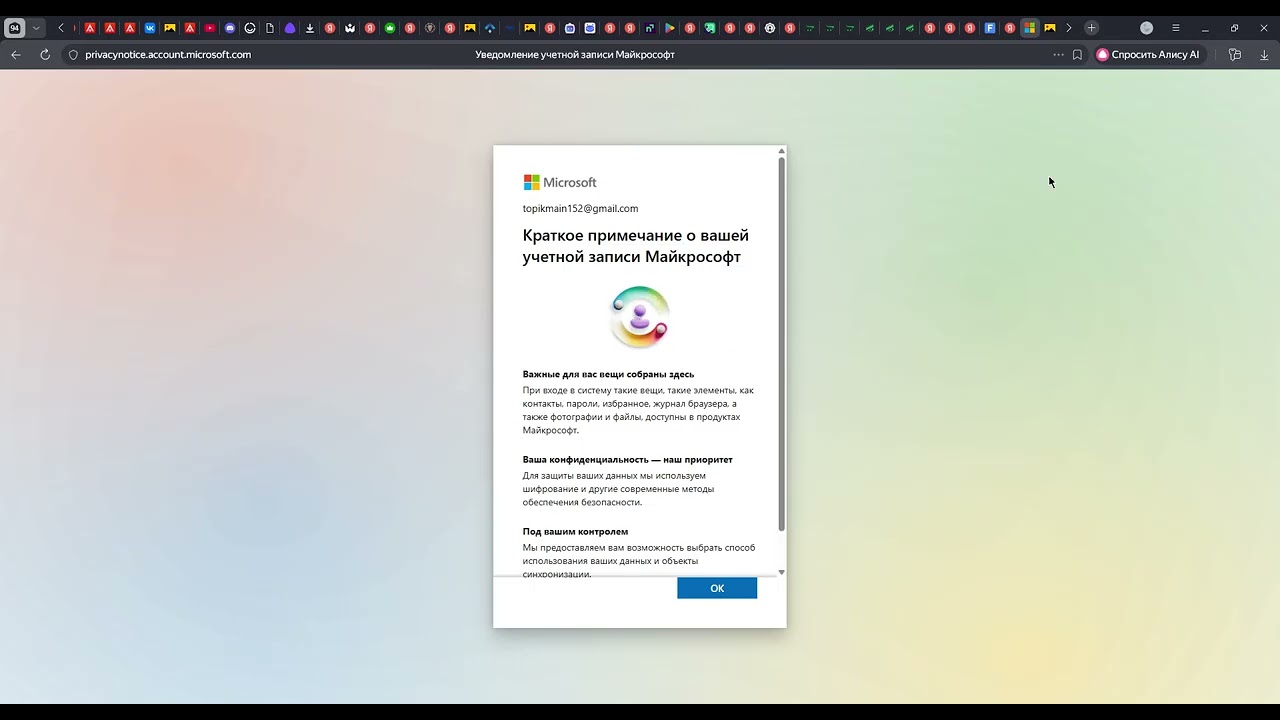Switch to the blank document tab
Image resolution: width=1280 pixels, height=720 pixels.
pos(270,28)
